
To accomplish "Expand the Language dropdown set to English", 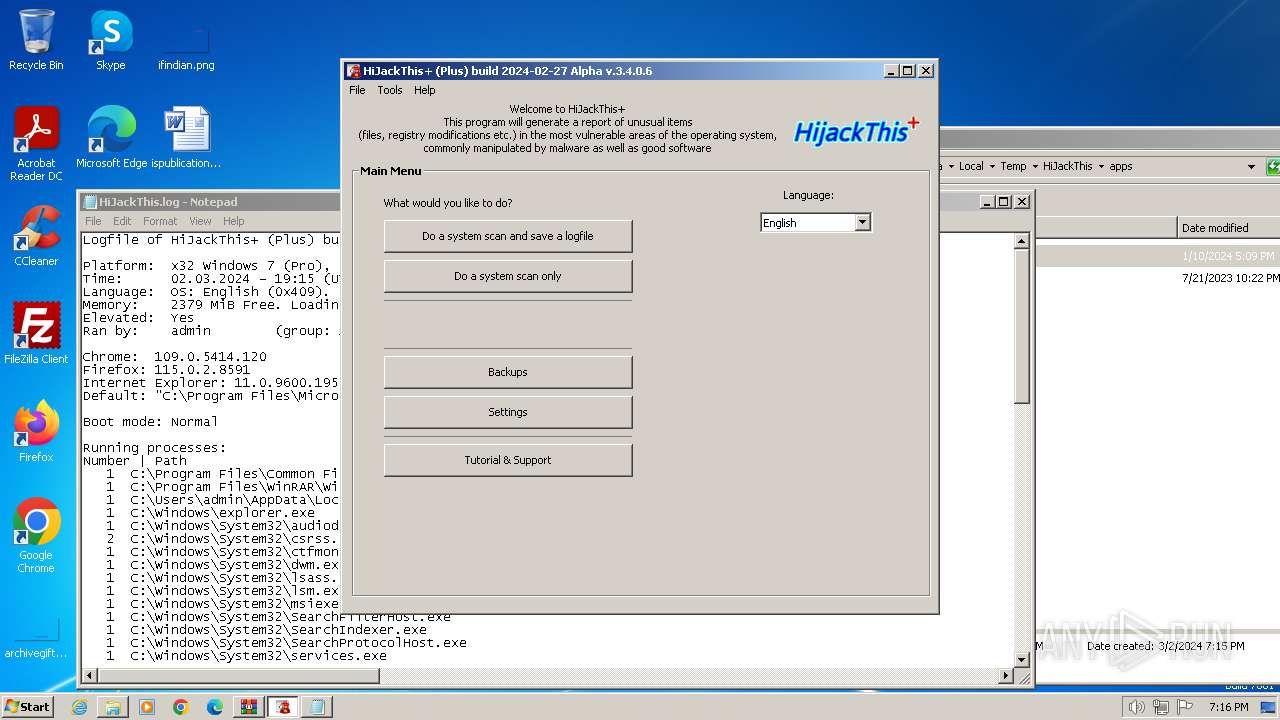I will (x=816, y=223).
